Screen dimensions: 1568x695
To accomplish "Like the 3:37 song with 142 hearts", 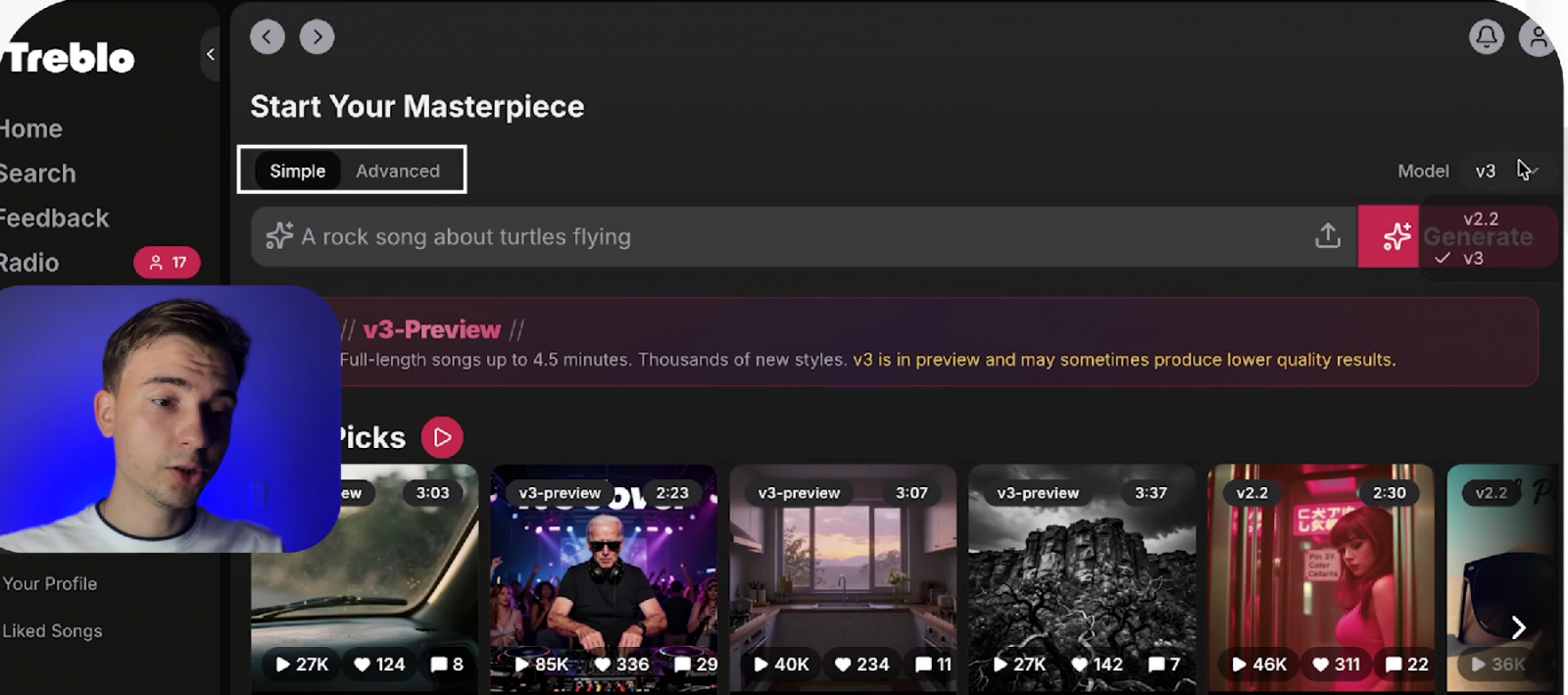I will tap(1097, 664).
